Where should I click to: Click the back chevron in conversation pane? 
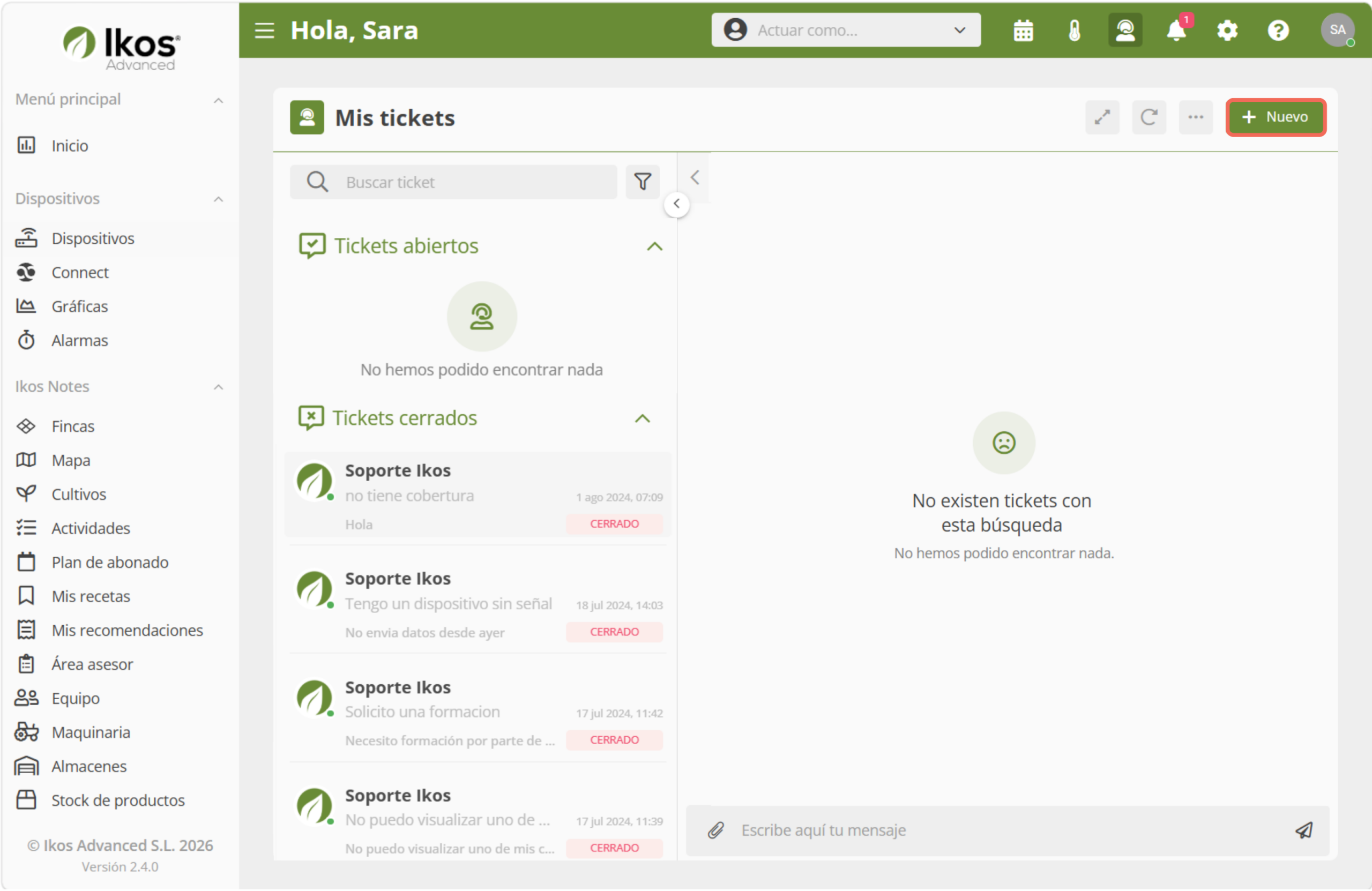[x=695, y=177]
